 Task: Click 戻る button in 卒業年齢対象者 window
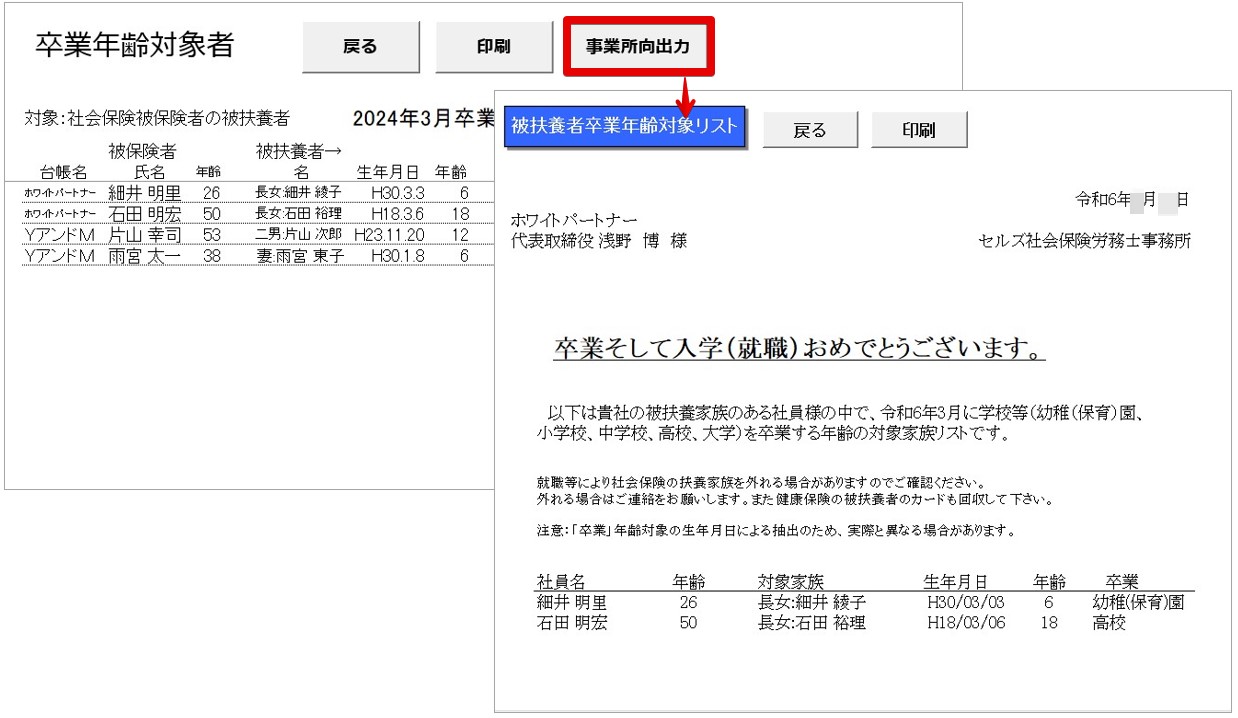point(360,47)
